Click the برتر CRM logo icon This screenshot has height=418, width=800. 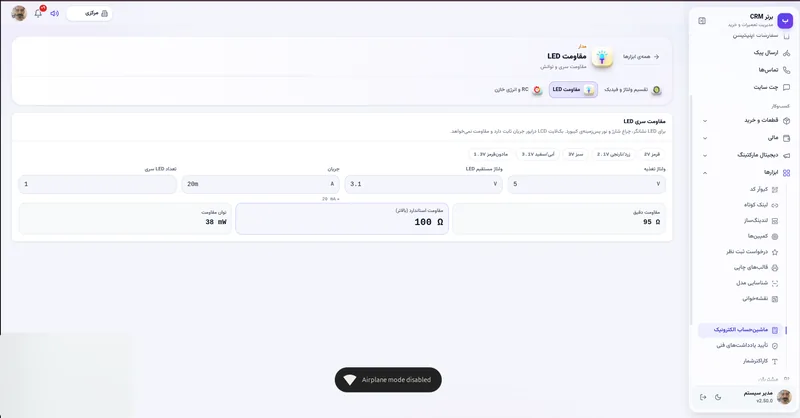[785, 20]
